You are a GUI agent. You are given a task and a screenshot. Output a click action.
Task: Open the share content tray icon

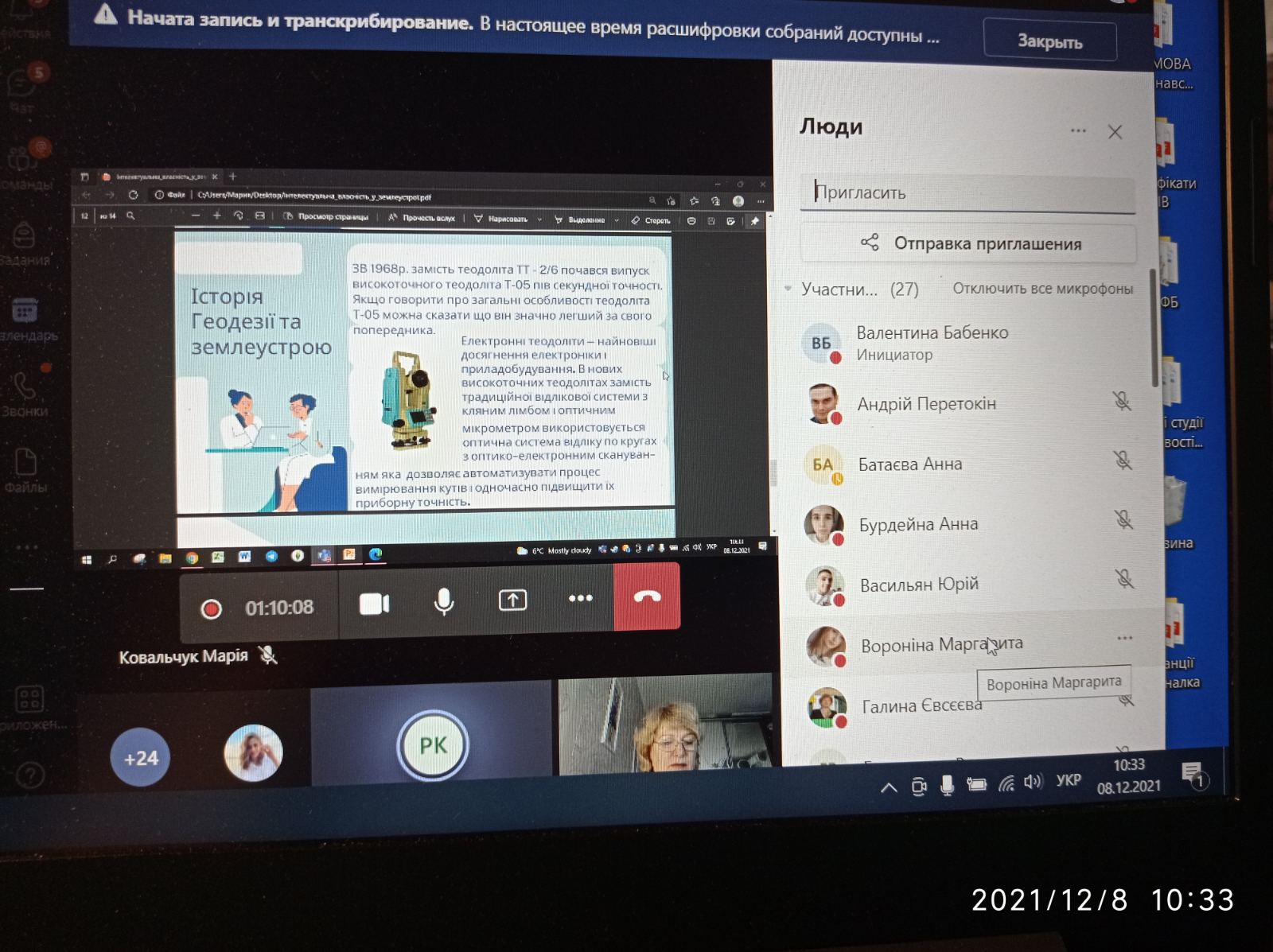pos(512,600)
